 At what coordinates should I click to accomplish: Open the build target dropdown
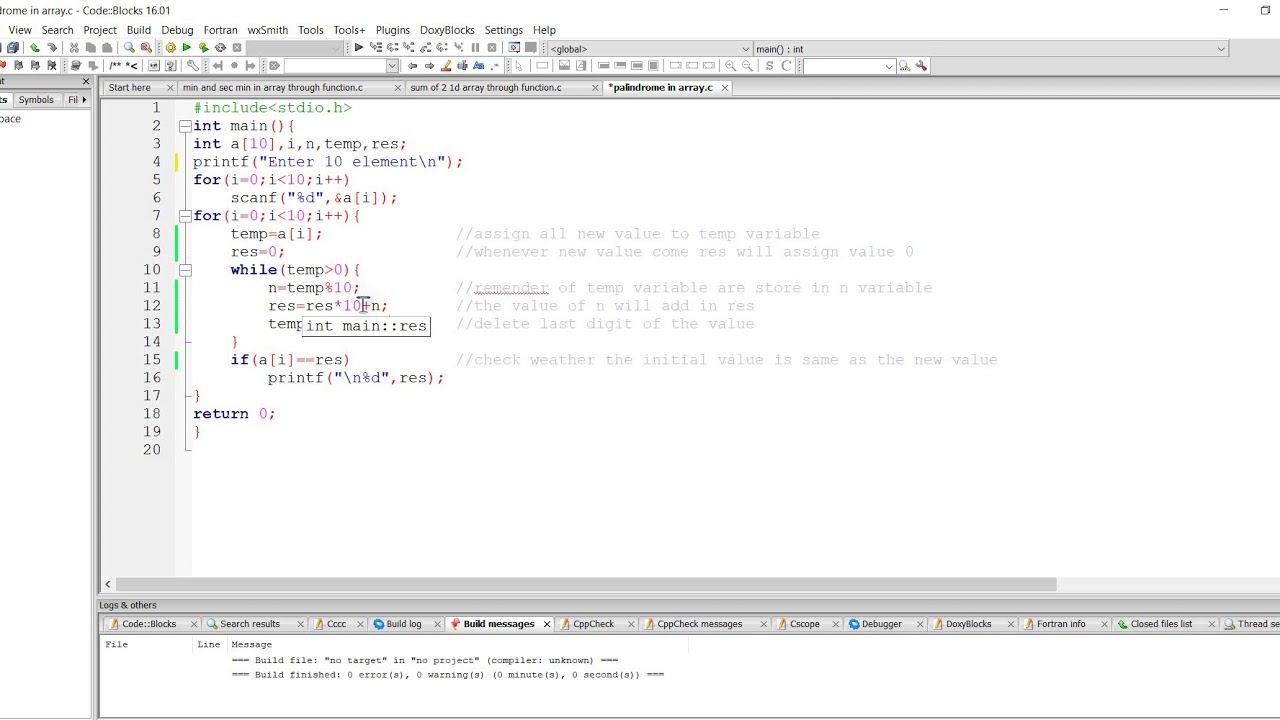coord(294,48)
